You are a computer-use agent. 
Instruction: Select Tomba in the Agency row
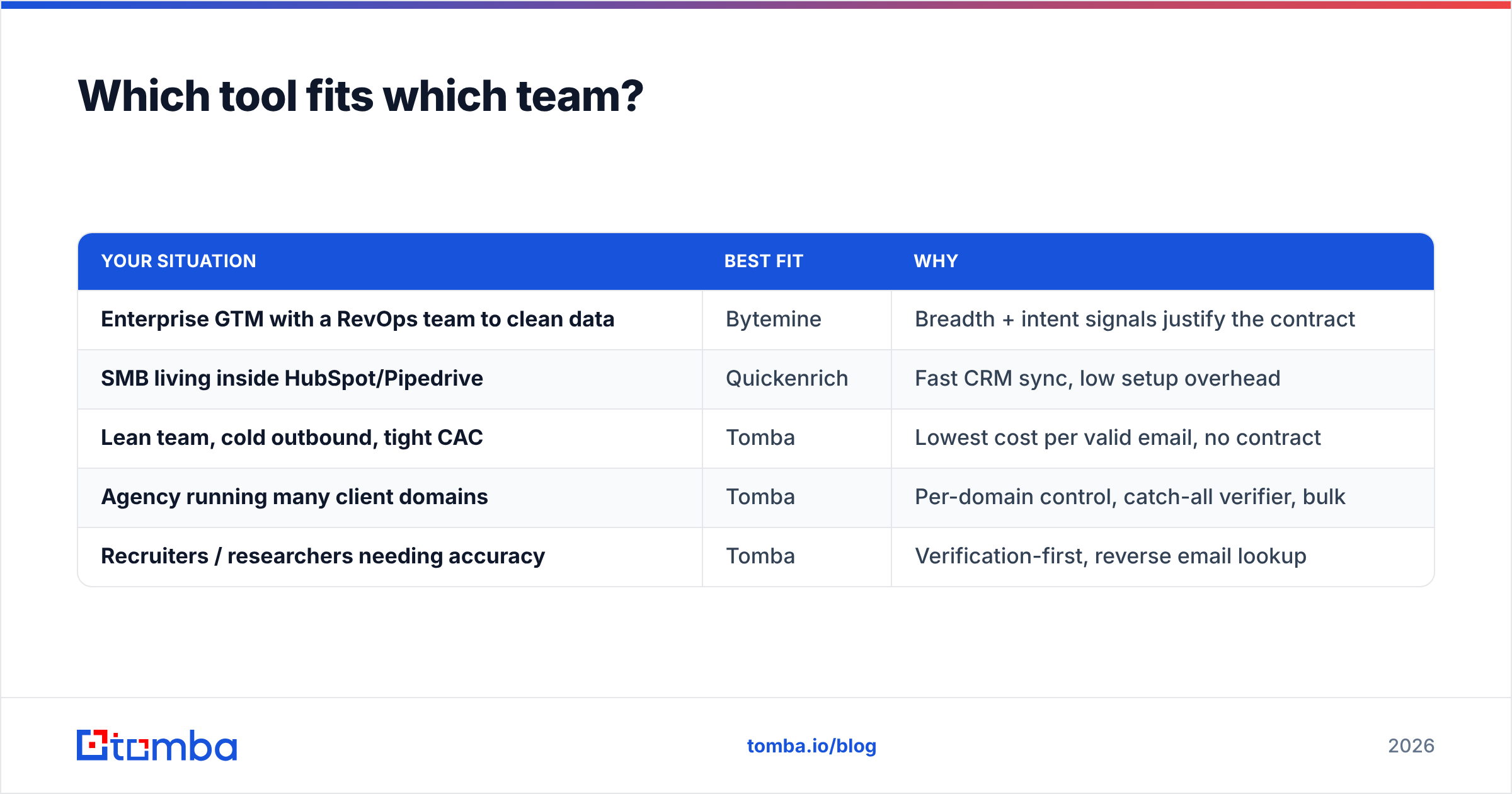[x=760, y=497]
